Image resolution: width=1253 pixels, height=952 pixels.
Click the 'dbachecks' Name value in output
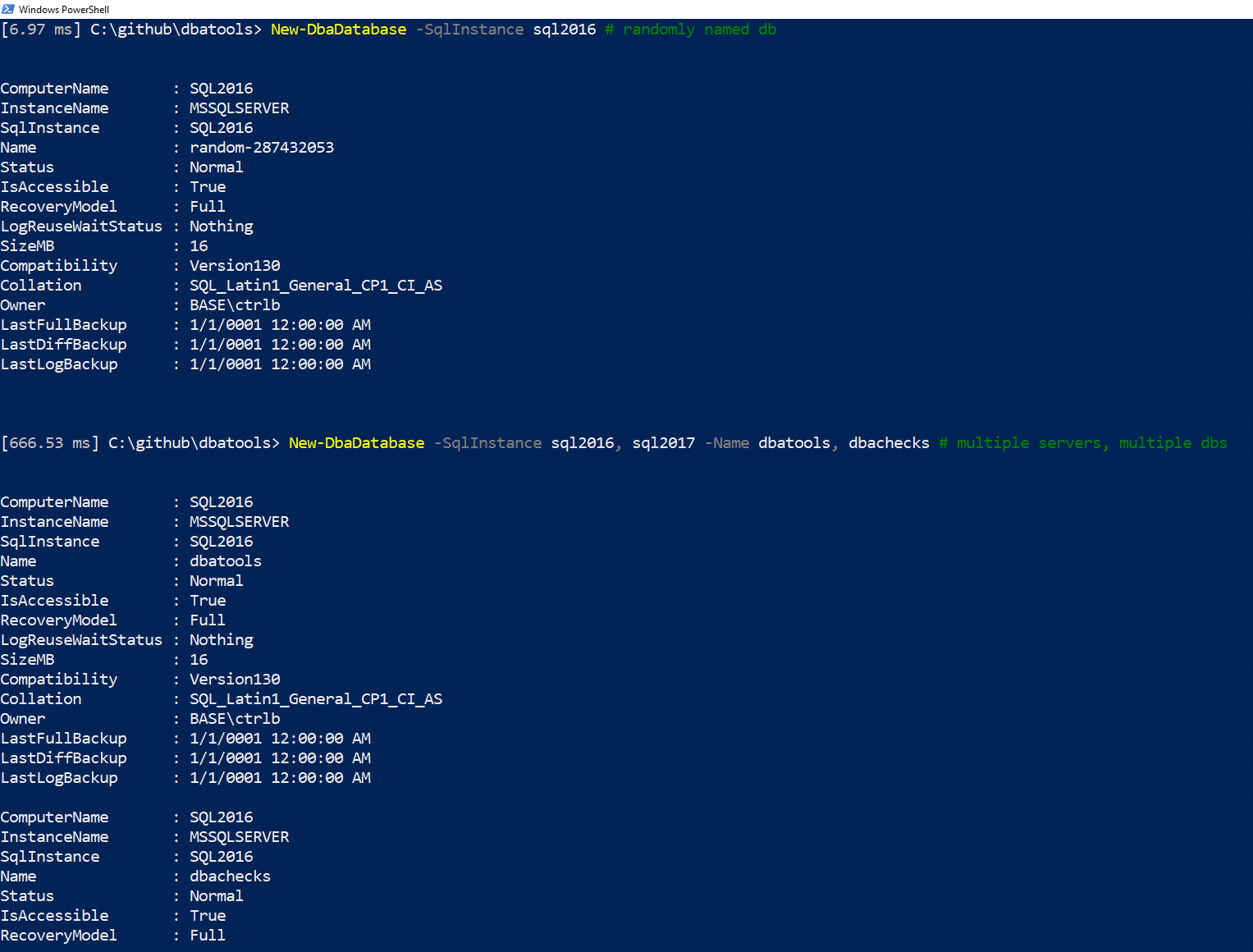(x=230, y=876)
